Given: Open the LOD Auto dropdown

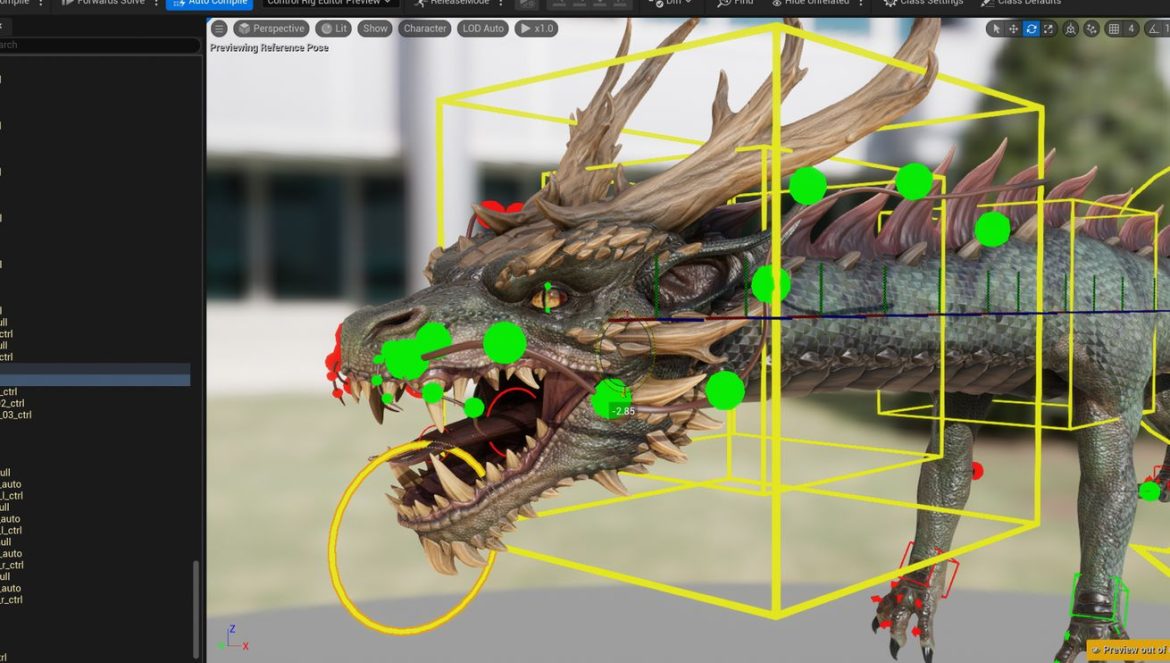Looking at the screenshot, I should 483,29.
